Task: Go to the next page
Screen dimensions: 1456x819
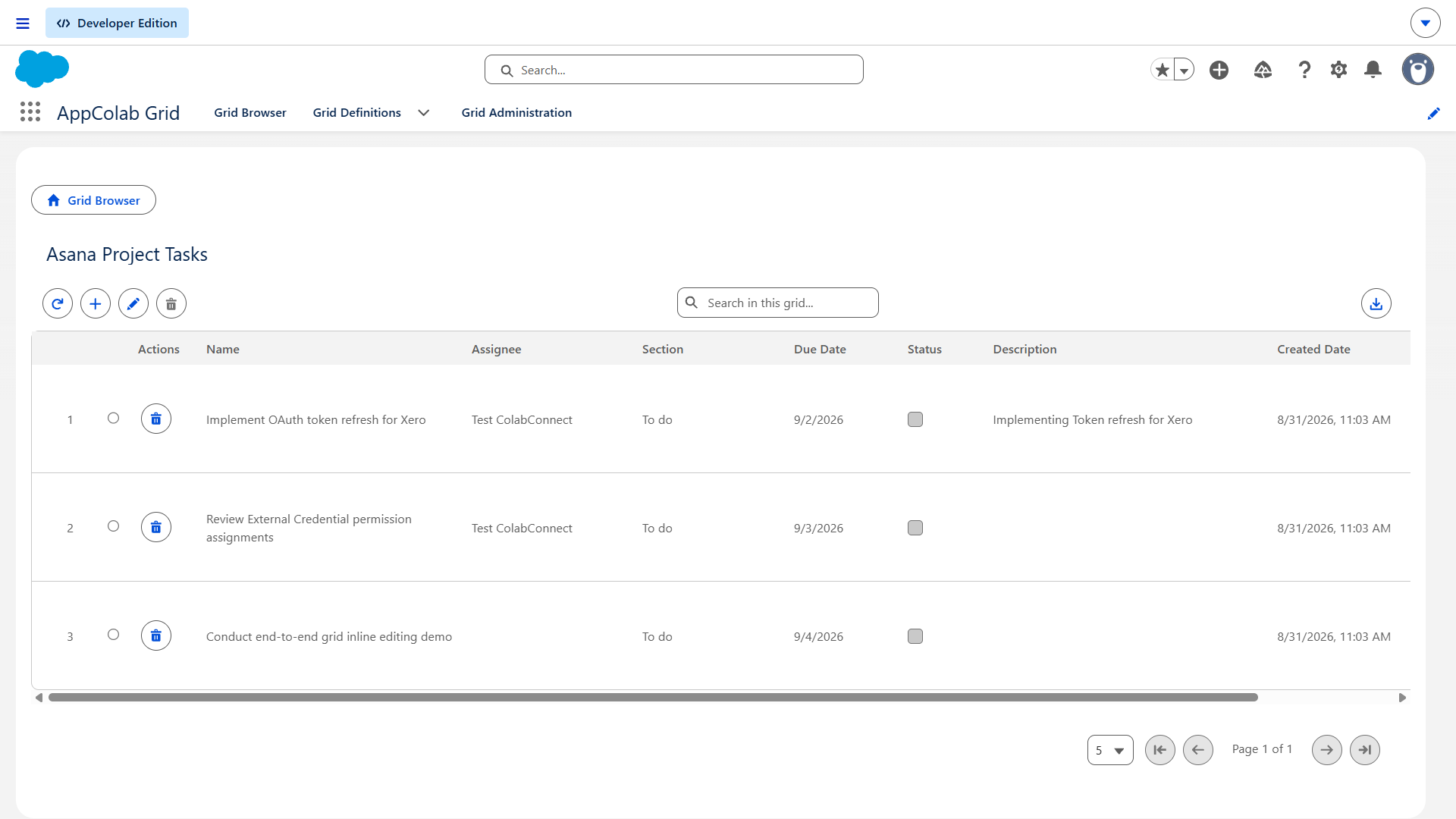Action: point(1326,750)
